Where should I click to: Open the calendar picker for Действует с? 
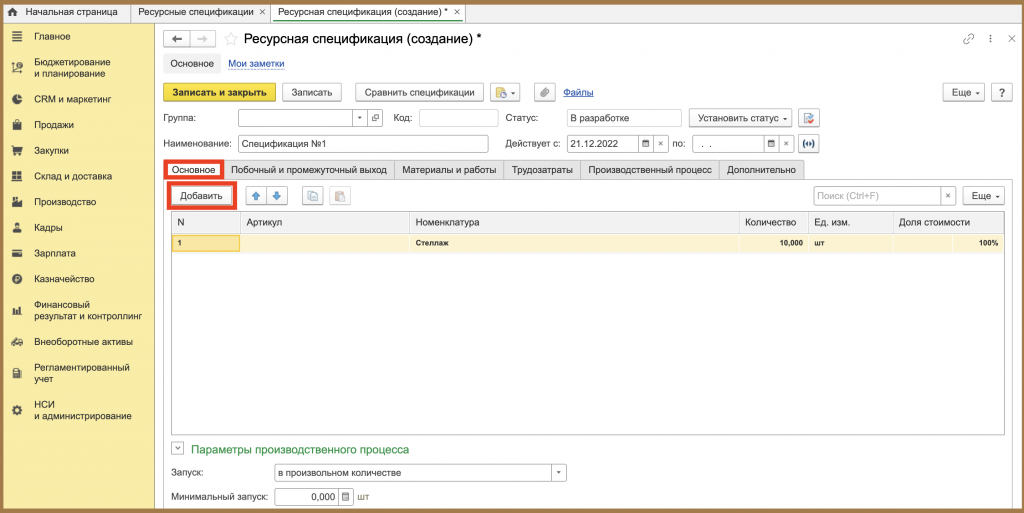tap(645, 144)
